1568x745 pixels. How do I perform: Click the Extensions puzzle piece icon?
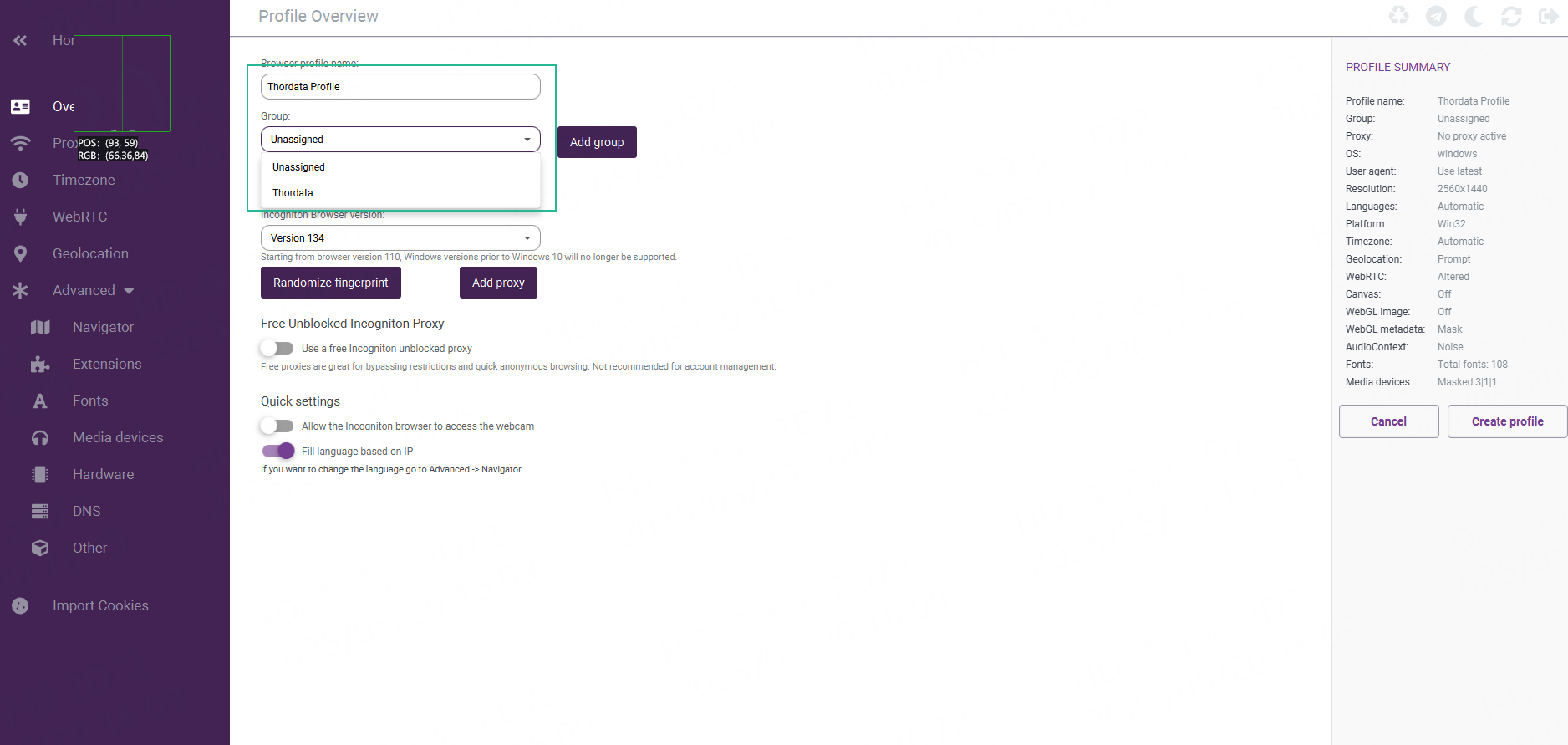pos(40,364)
